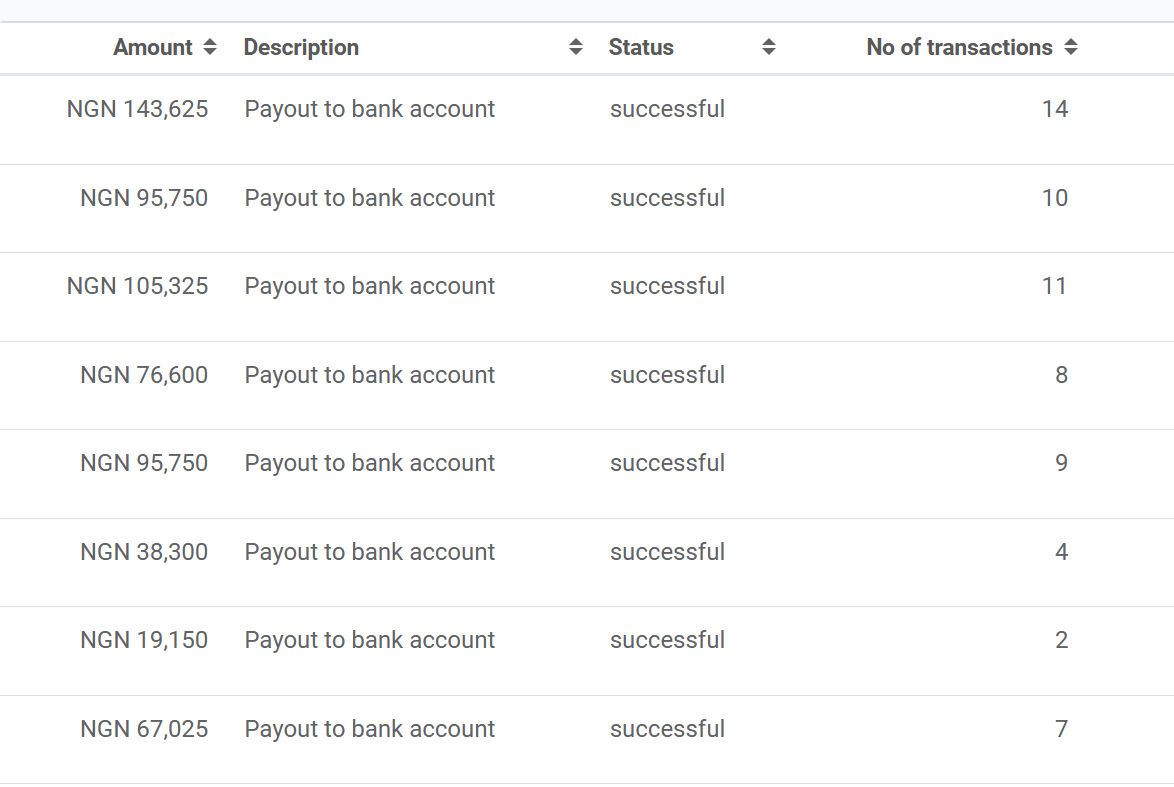Click successful status in NGN 143,625 row

667,109
